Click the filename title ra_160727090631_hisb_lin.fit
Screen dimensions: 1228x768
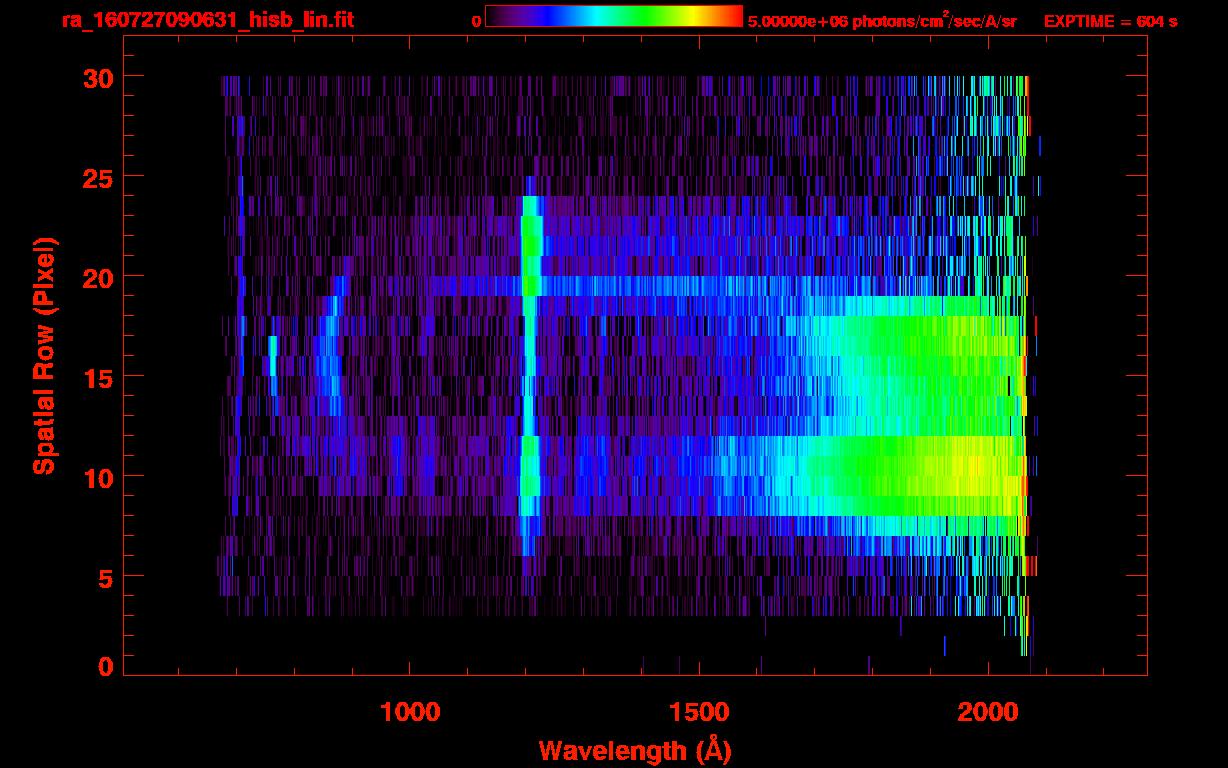pyautogui.click(x=207, y=20)
